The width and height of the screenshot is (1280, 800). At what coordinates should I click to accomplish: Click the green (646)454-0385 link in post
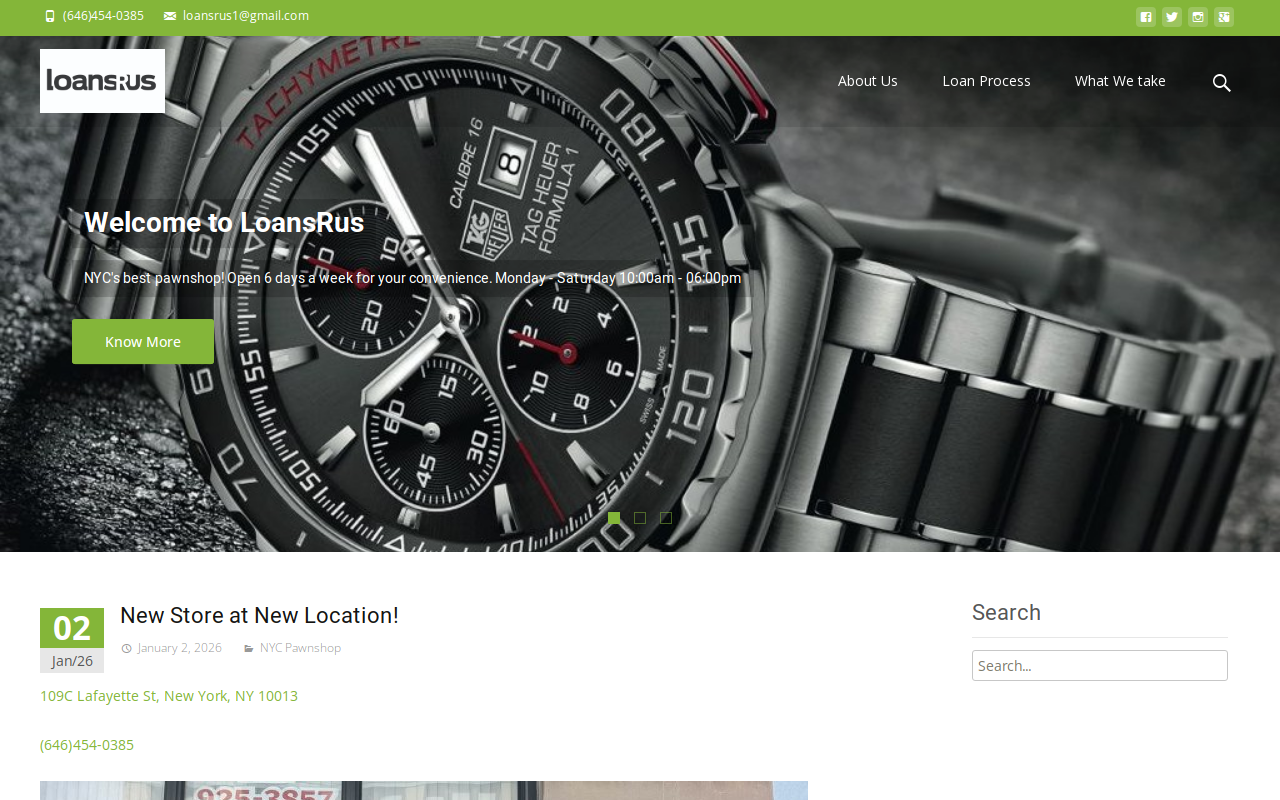87,745
